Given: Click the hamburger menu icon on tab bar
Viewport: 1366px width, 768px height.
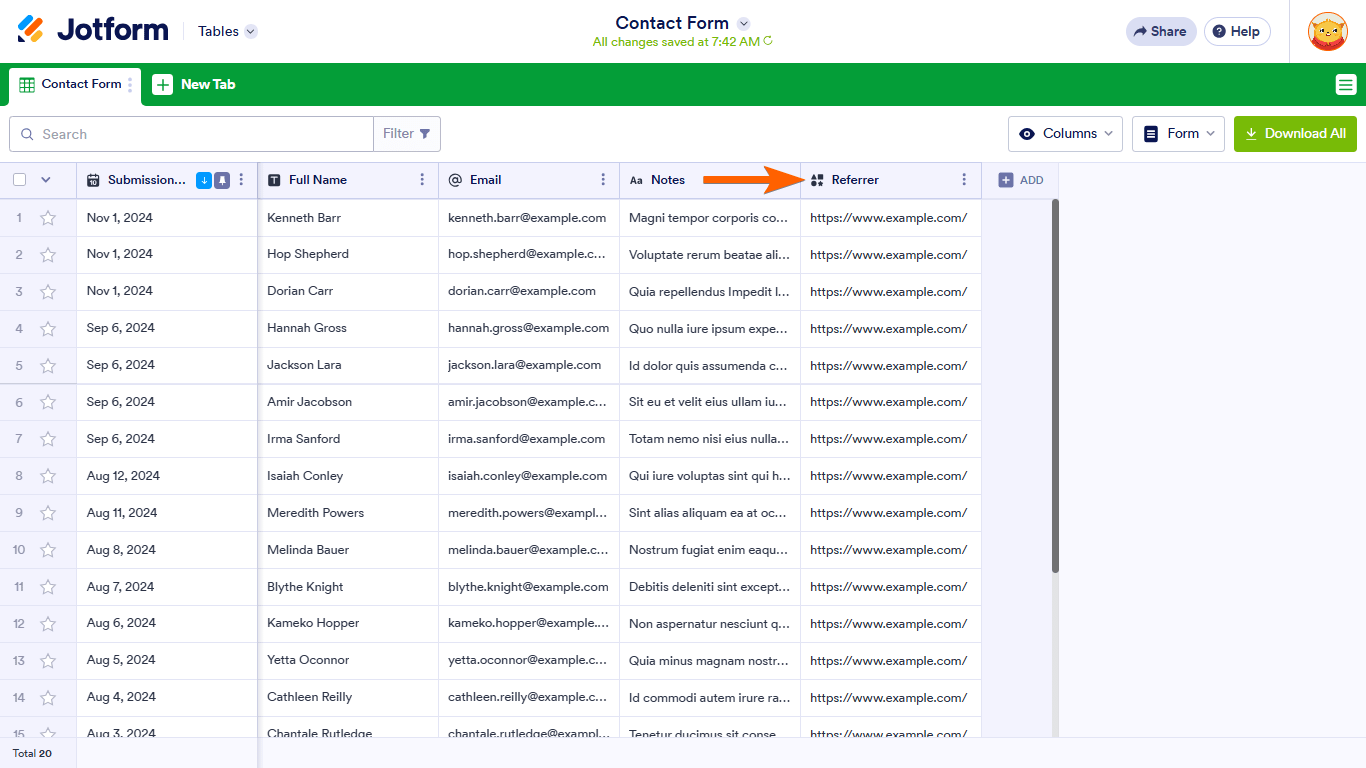Looking at the screenshot, I should coord(1345,85).
